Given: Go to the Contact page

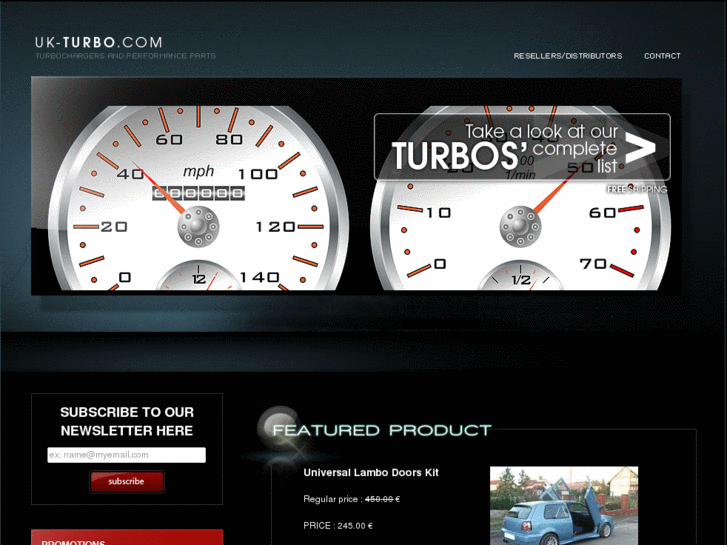Looking at the screenshot, I should (x=662, y=56).
